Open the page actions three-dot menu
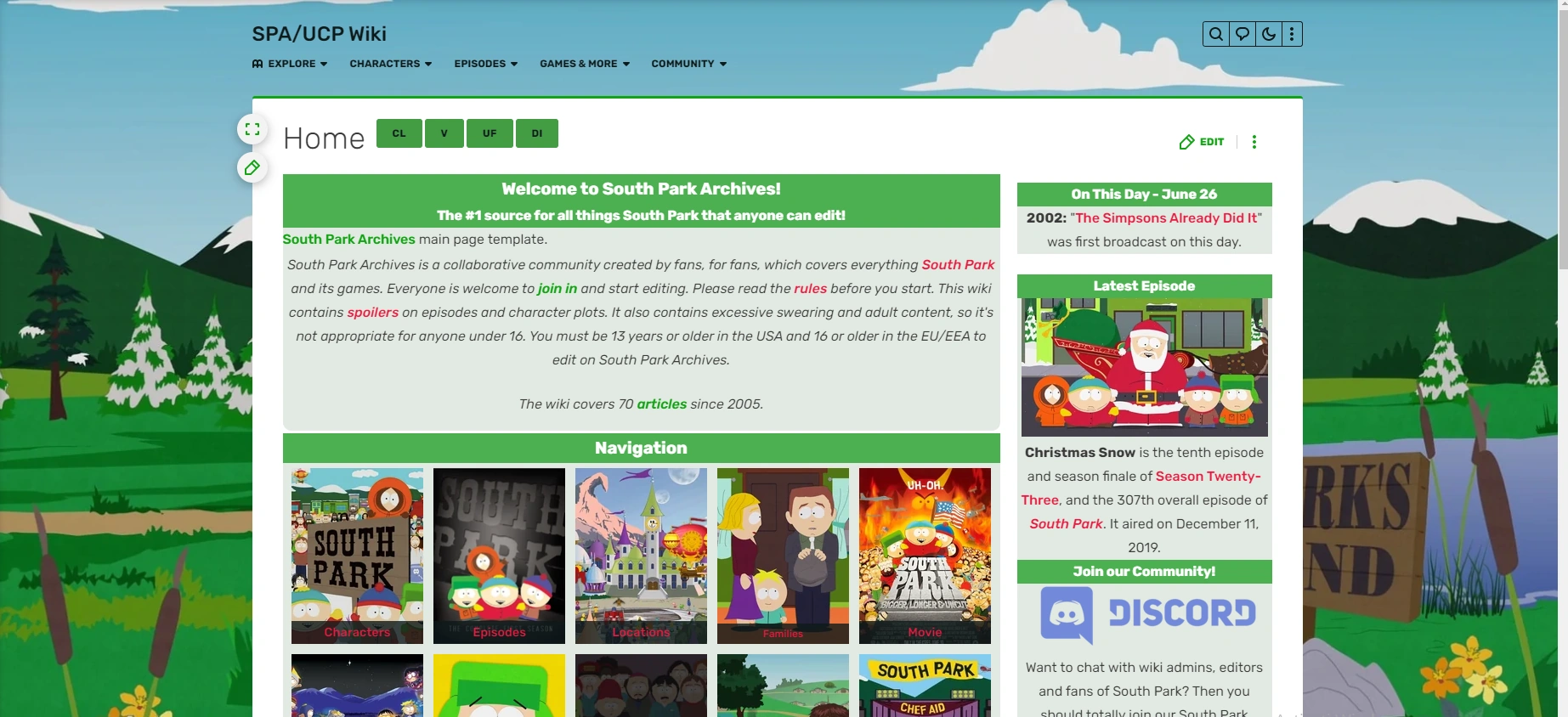Viewport: 1568px width, 717px height. 1254,142
